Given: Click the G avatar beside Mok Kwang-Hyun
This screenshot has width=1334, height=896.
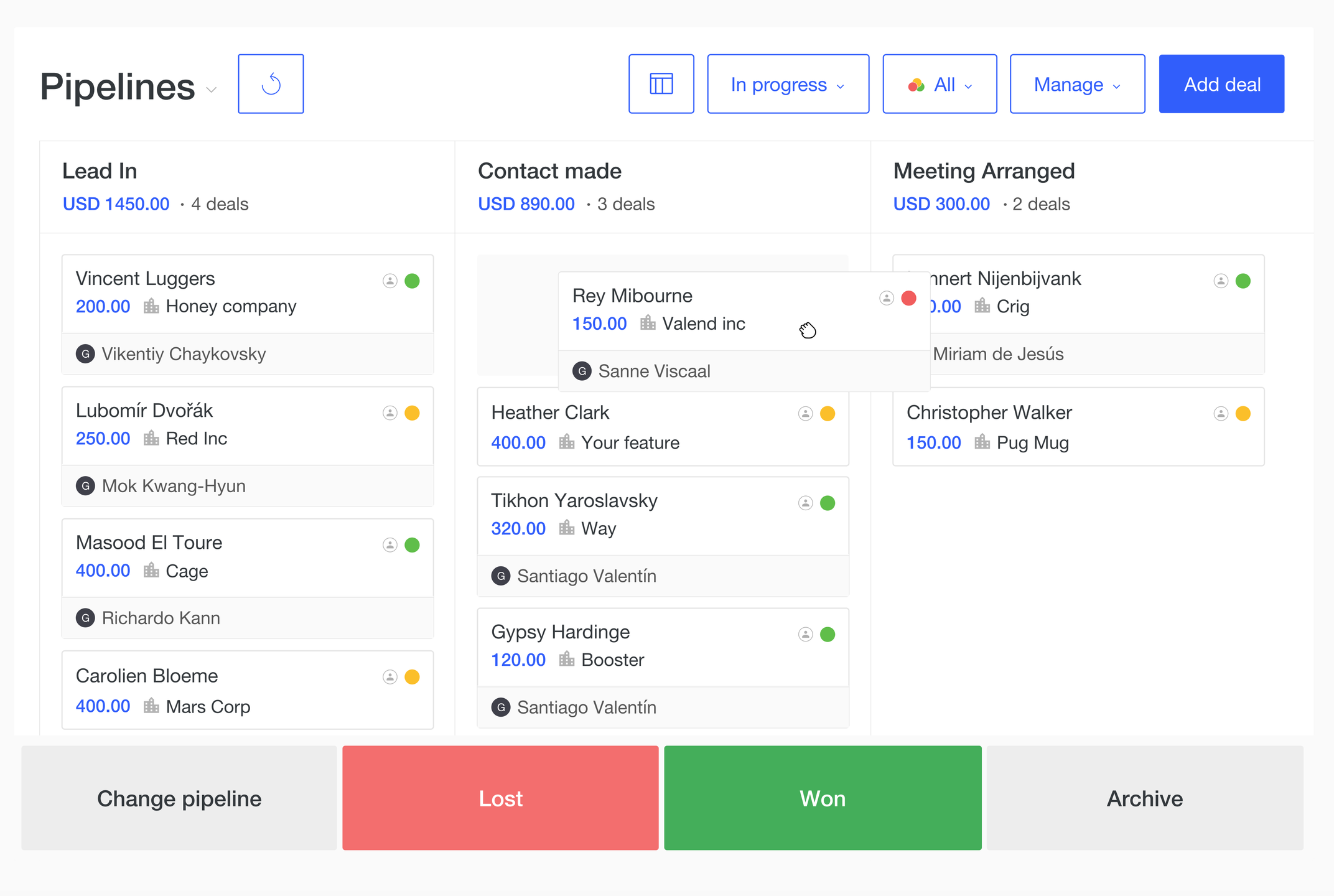Looking at the screenshot, I should 85,486.
